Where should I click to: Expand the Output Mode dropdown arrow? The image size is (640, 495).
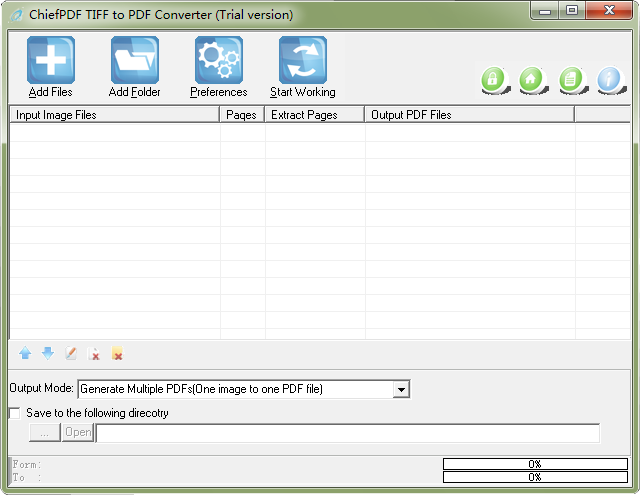click(x=401, y=389)
